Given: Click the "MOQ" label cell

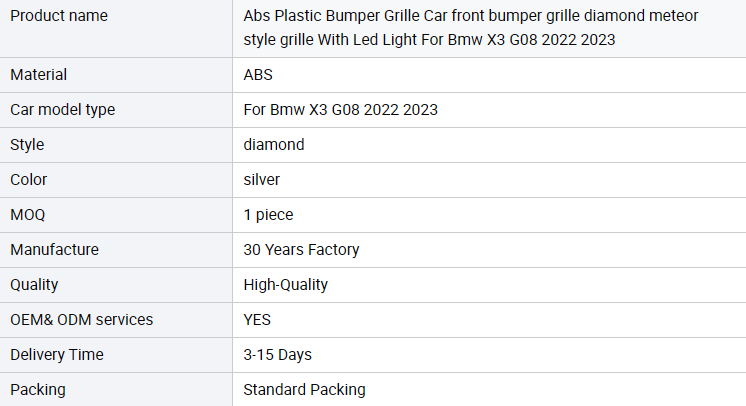Looking at the screenshot, I should click(x=28, y=215).
